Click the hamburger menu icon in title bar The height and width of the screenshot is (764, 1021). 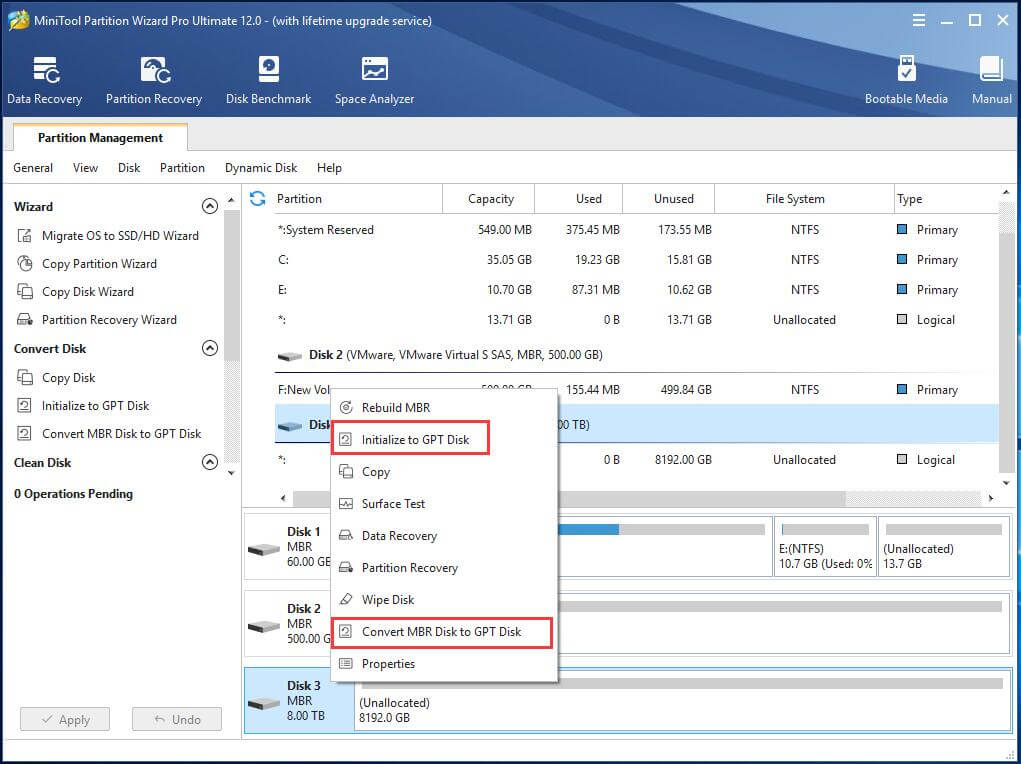(919, 20)
